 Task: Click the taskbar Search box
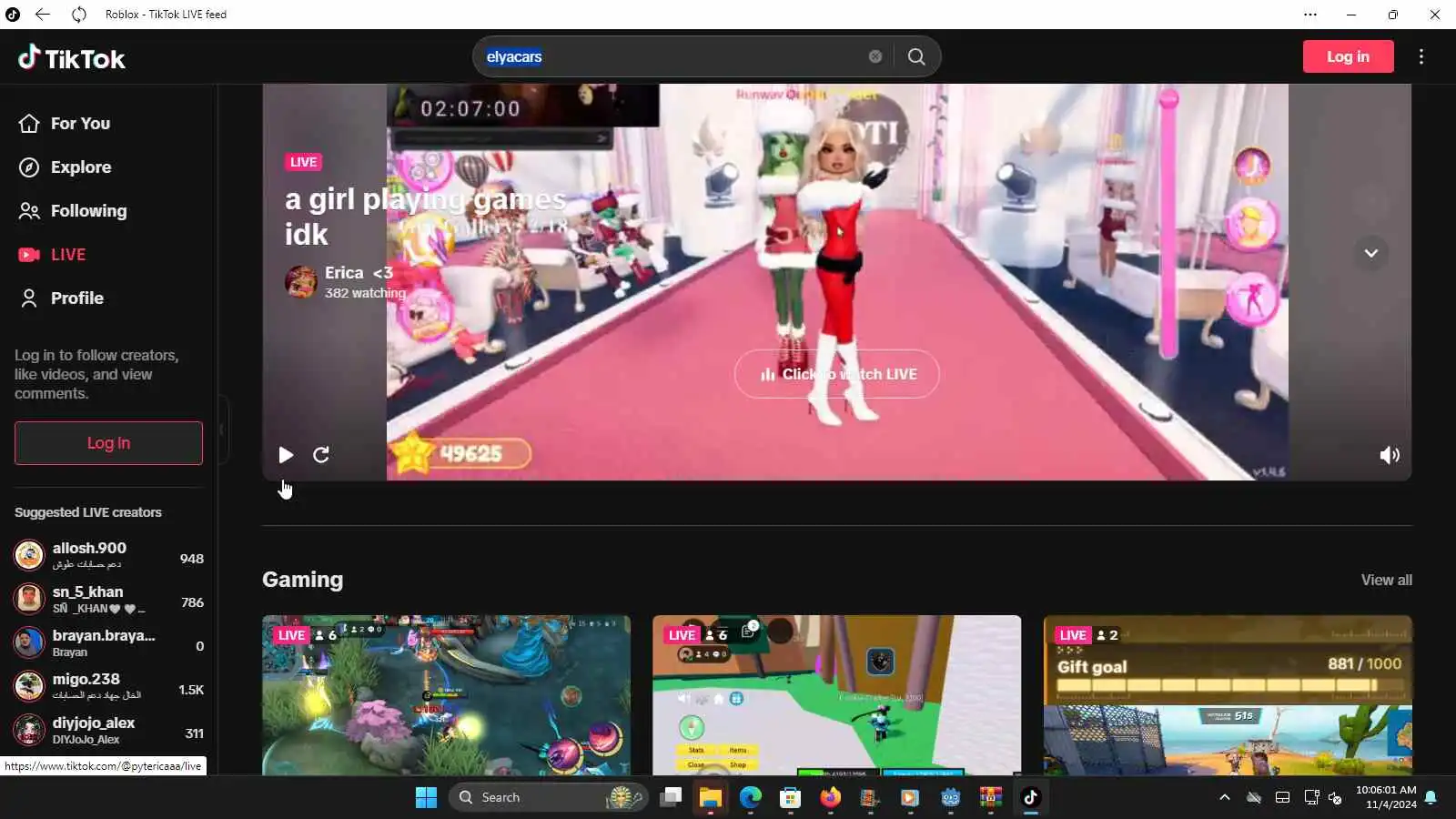point(548,797)
